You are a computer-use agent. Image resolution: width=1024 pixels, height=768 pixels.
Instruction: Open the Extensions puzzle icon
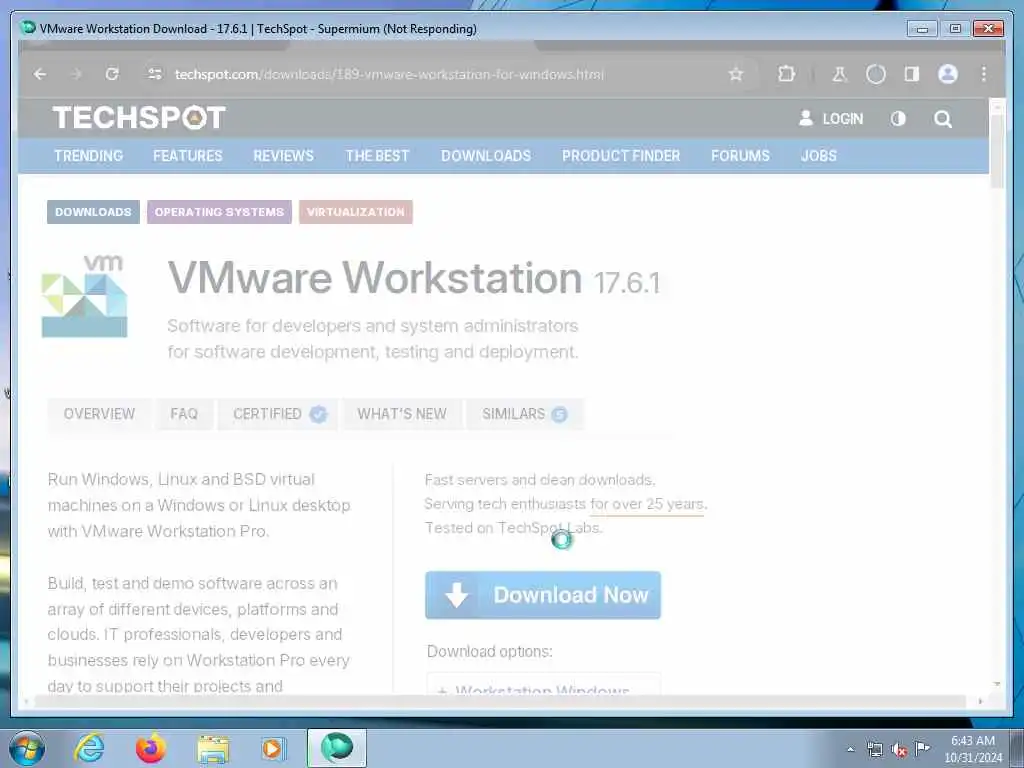[786, 74]
